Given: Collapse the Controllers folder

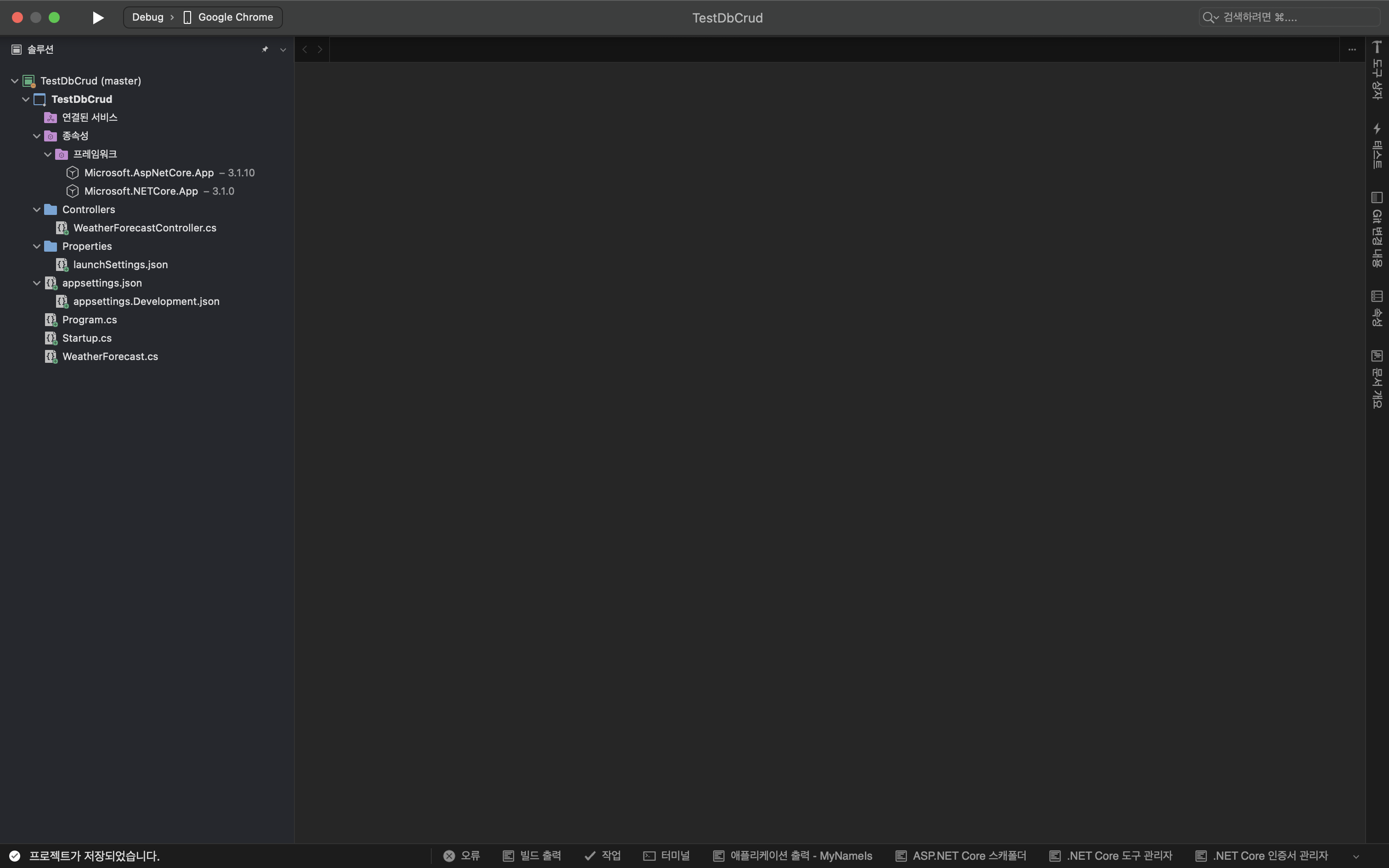Looking at the screenshot, I should (37, 209).
